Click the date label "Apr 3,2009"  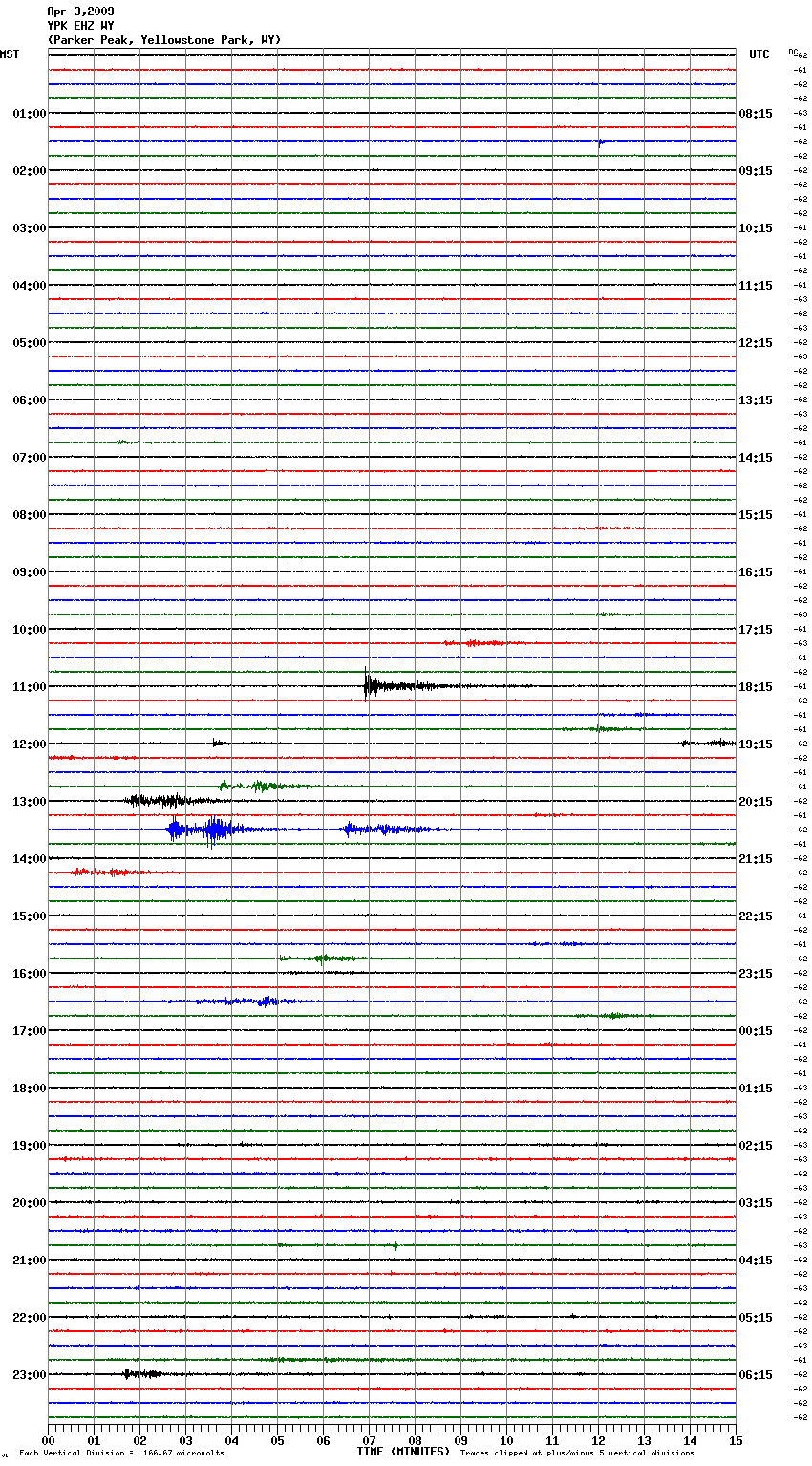pos(80,11)
